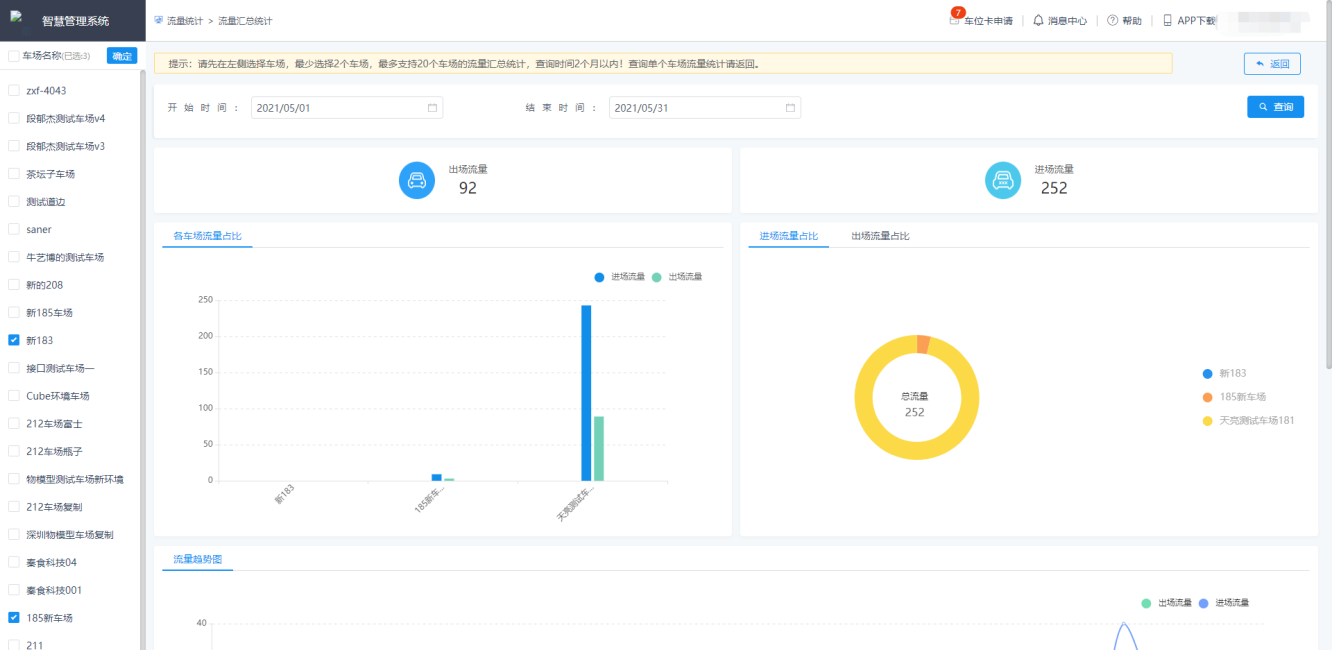Open start time calendar icon
Viewport: 1332px width, 650px height.
[x=432, y=108]
